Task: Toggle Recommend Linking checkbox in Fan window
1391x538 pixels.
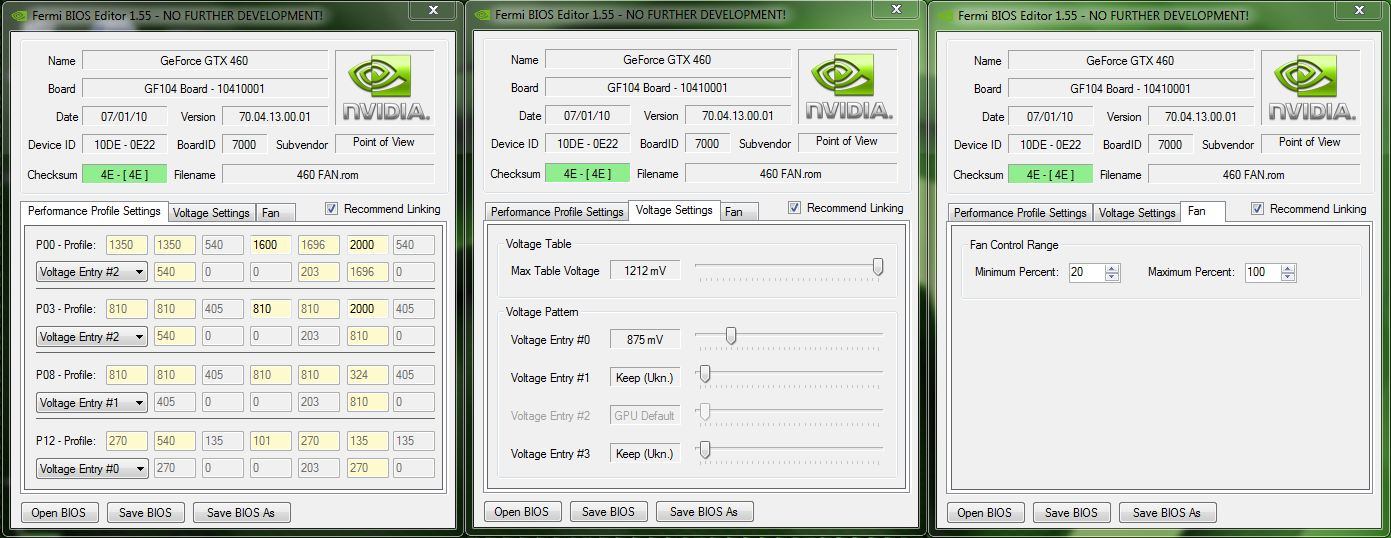Action: point(1257,209)
